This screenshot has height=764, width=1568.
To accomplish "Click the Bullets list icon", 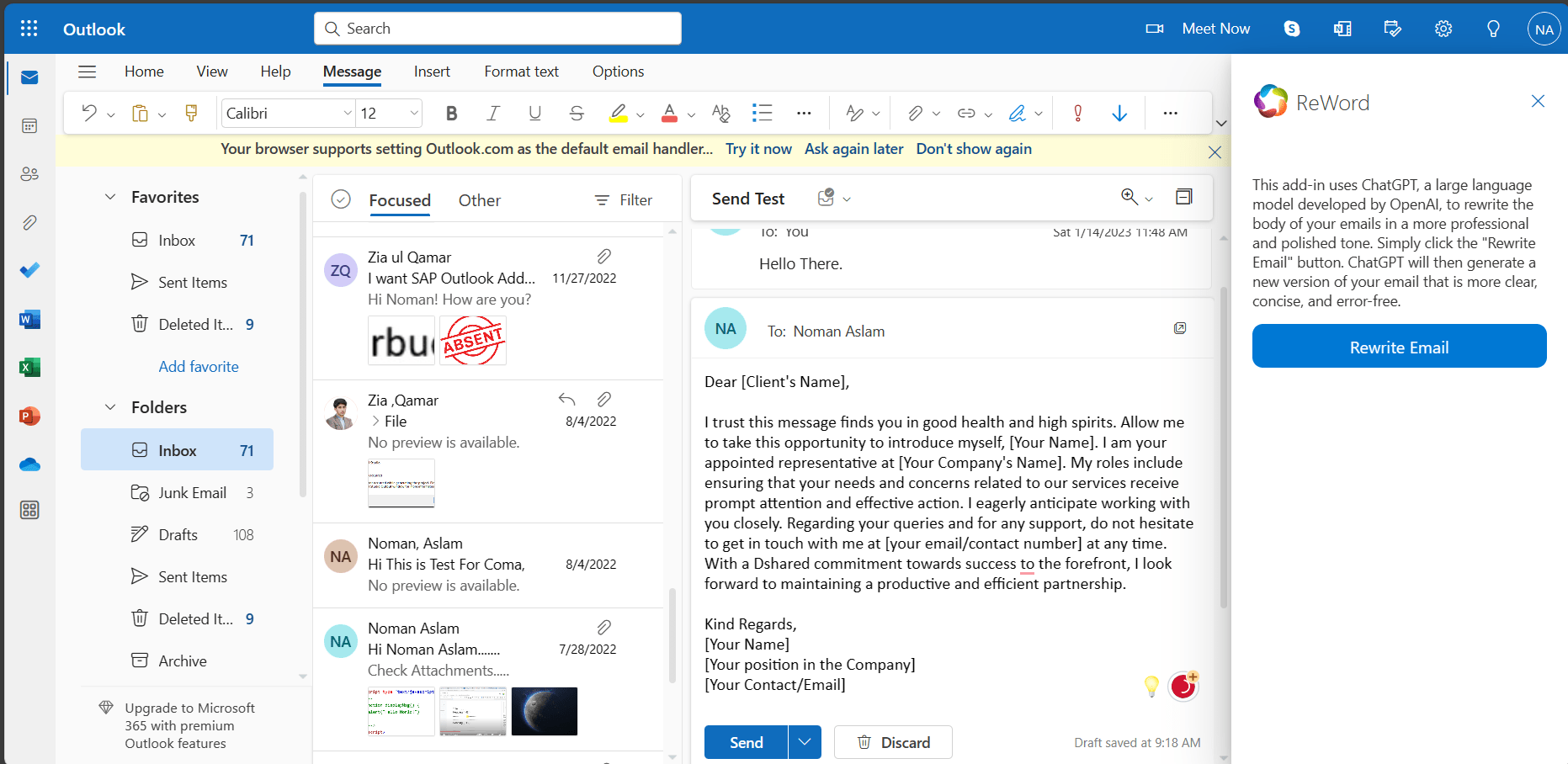I will point(763,113).
